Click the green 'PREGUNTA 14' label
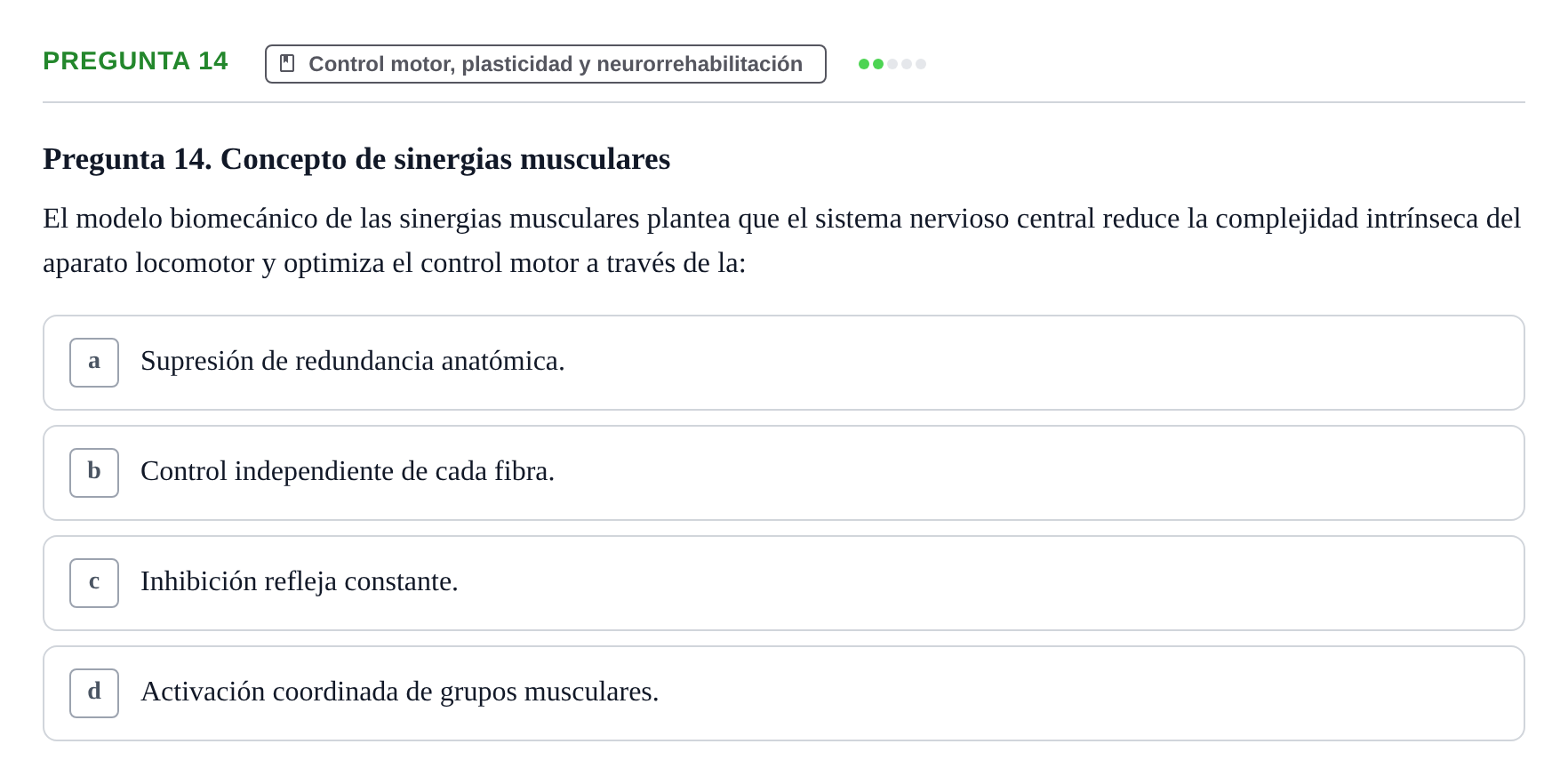The height and width of the screenshot is (784, 1568). point(135,60)
